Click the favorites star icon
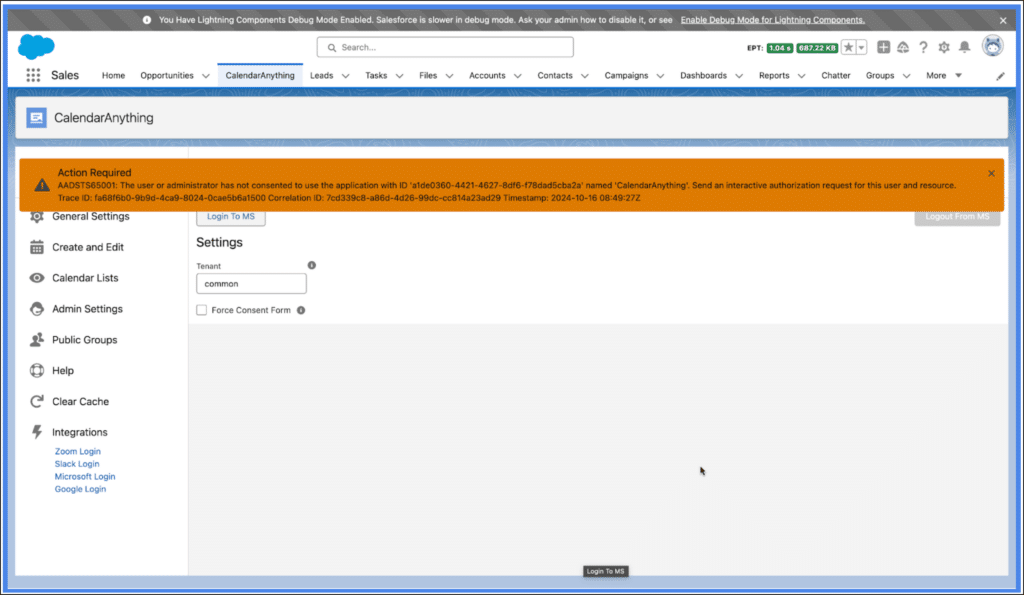 [848, 47]
